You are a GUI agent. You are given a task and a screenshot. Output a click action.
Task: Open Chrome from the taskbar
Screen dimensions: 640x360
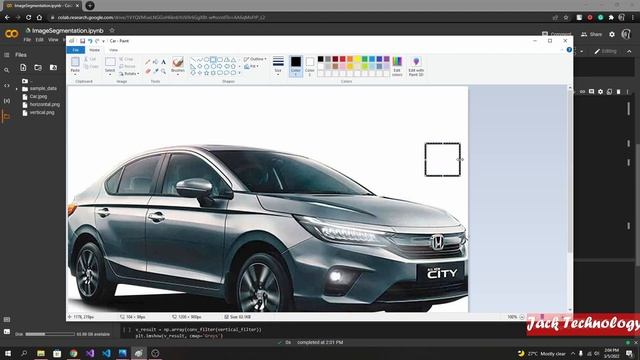point(73,353)
